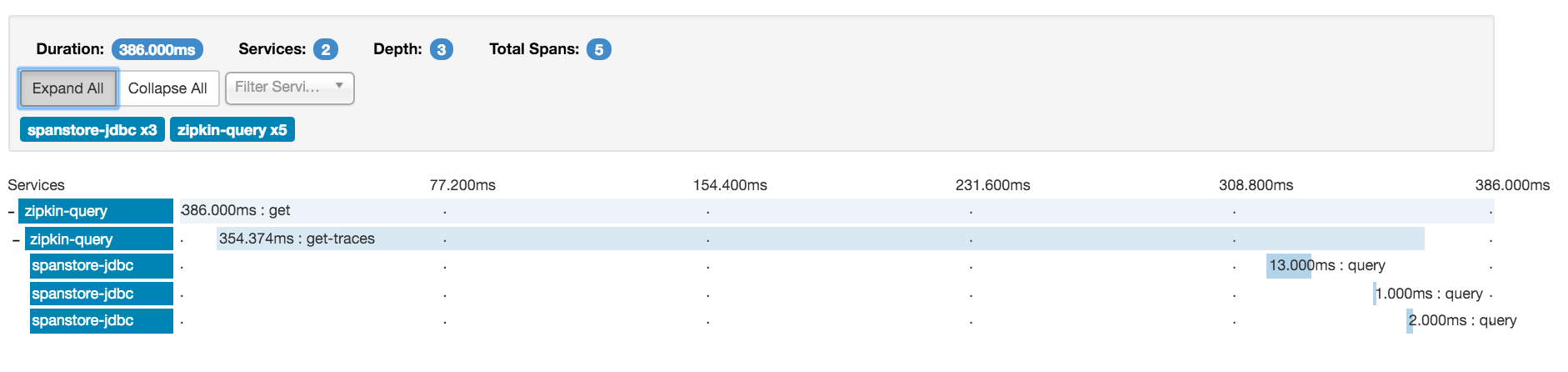The width and height of the screenshot is (1568, 372).
Task: Select the first spanstore-jdbc service label
Action: tap(102, 266)
